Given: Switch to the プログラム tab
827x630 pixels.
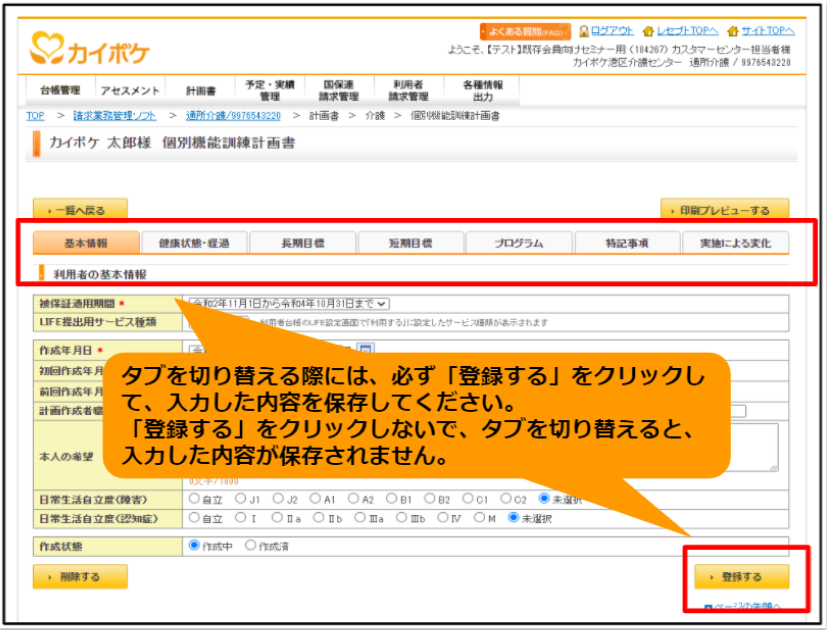Looking at the screenshot, I should click(x=518, y=243).
